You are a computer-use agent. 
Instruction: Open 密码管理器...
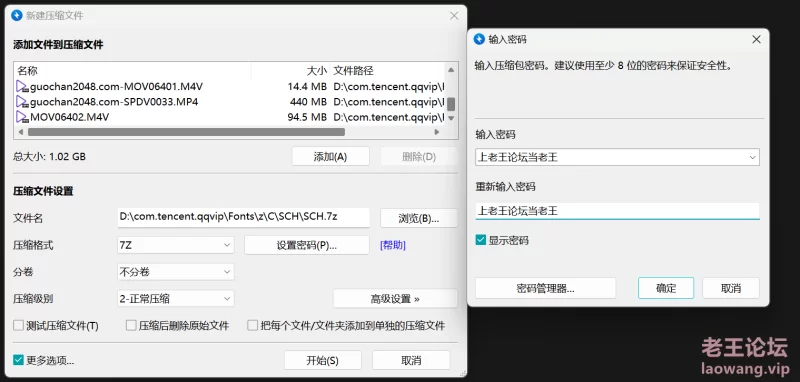(x=545, y=288)
